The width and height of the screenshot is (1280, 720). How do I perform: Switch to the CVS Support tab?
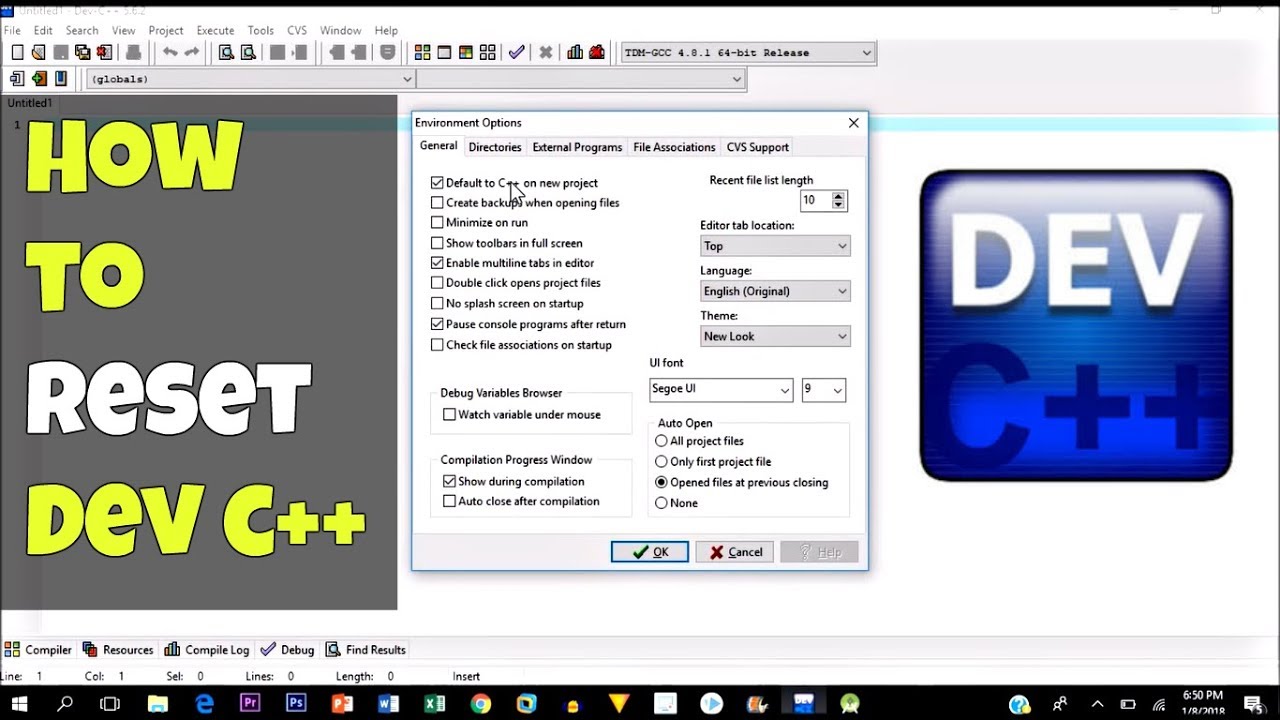point(757,147)
